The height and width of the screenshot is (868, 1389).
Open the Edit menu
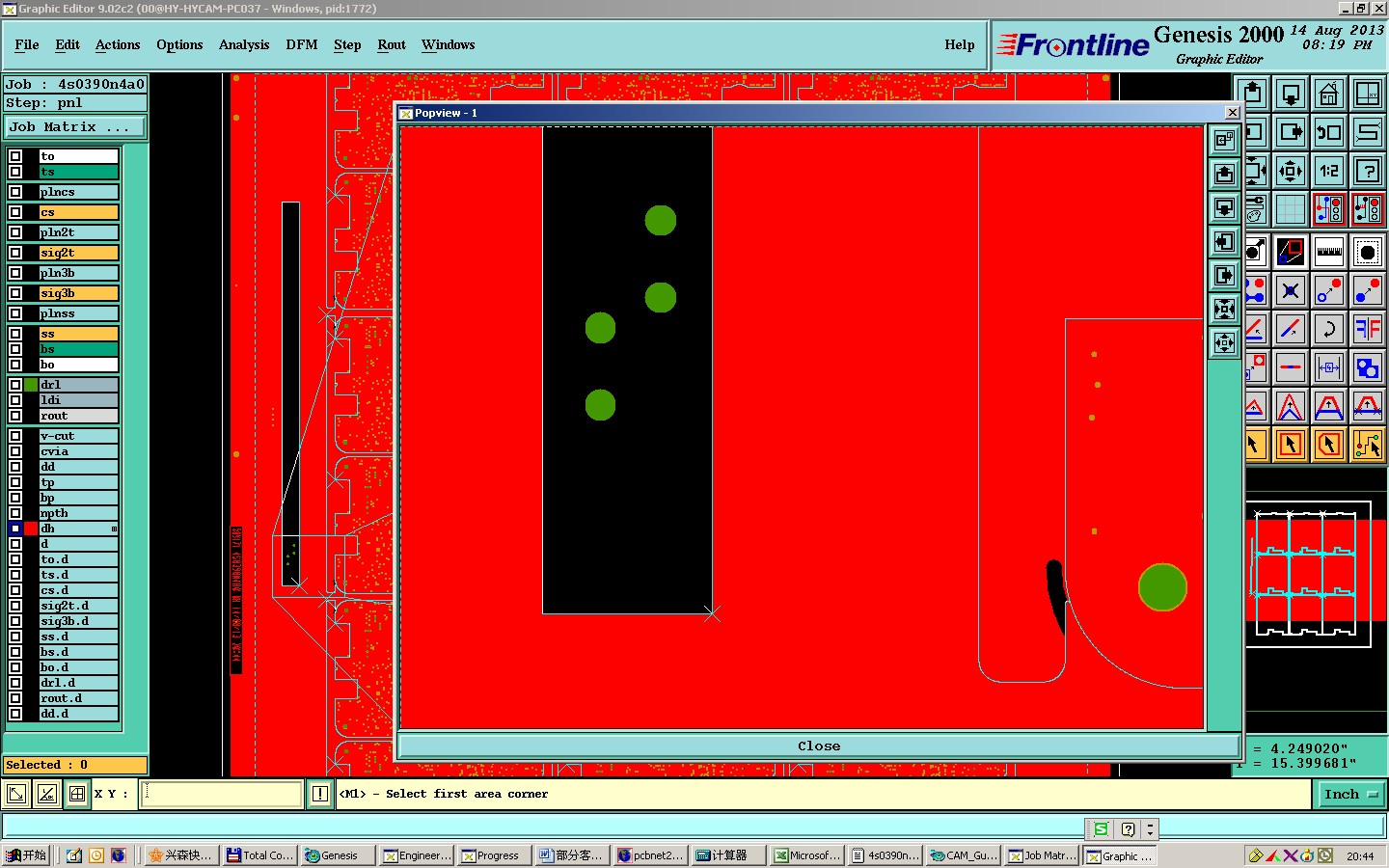tap(68, 44)
